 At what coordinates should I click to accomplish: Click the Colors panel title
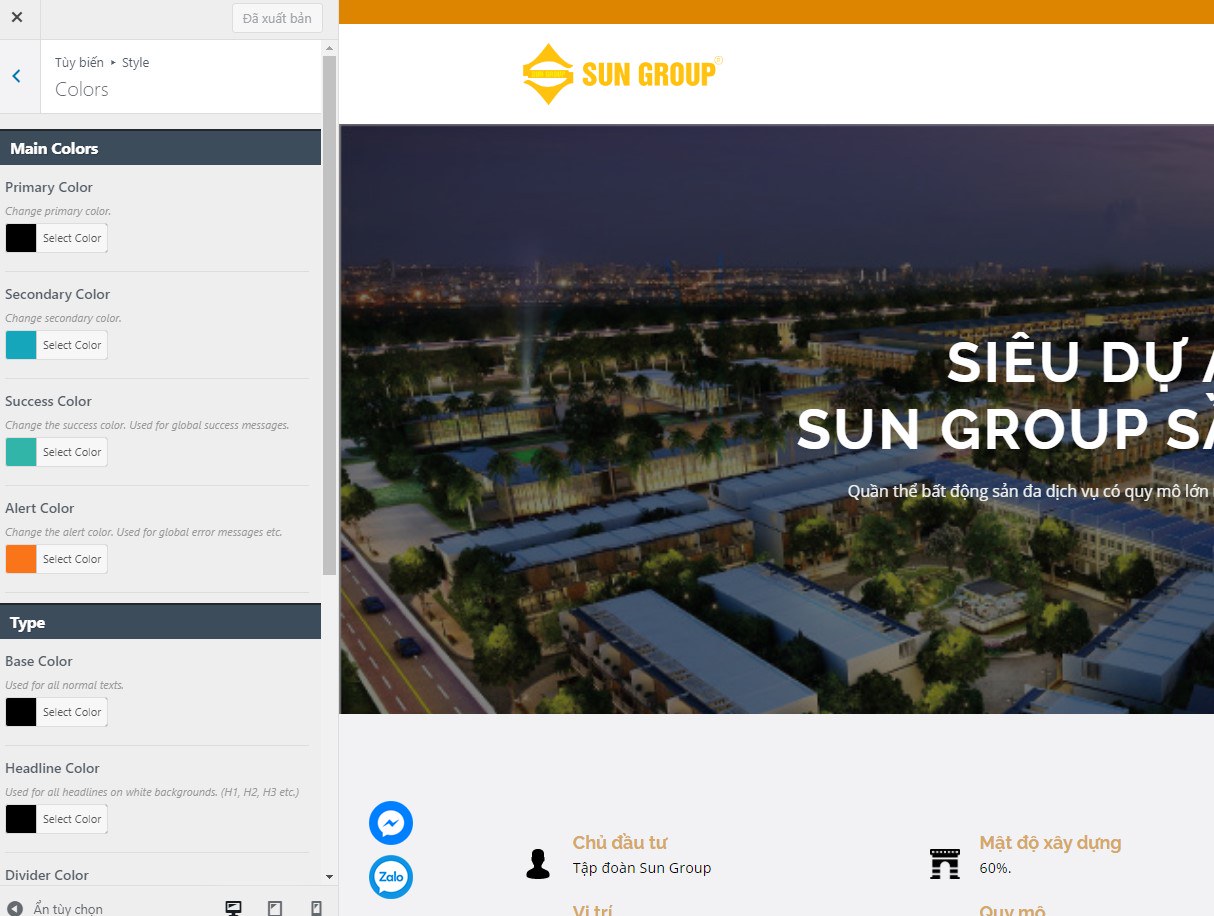pyautogui.click(x=82, y=89)
